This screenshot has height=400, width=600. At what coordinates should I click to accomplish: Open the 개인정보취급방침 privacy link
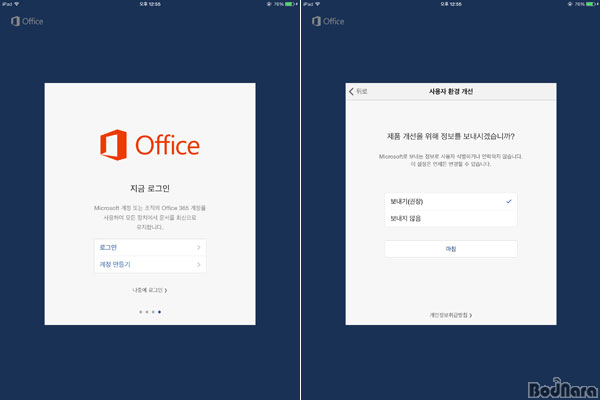coord(451,315)
